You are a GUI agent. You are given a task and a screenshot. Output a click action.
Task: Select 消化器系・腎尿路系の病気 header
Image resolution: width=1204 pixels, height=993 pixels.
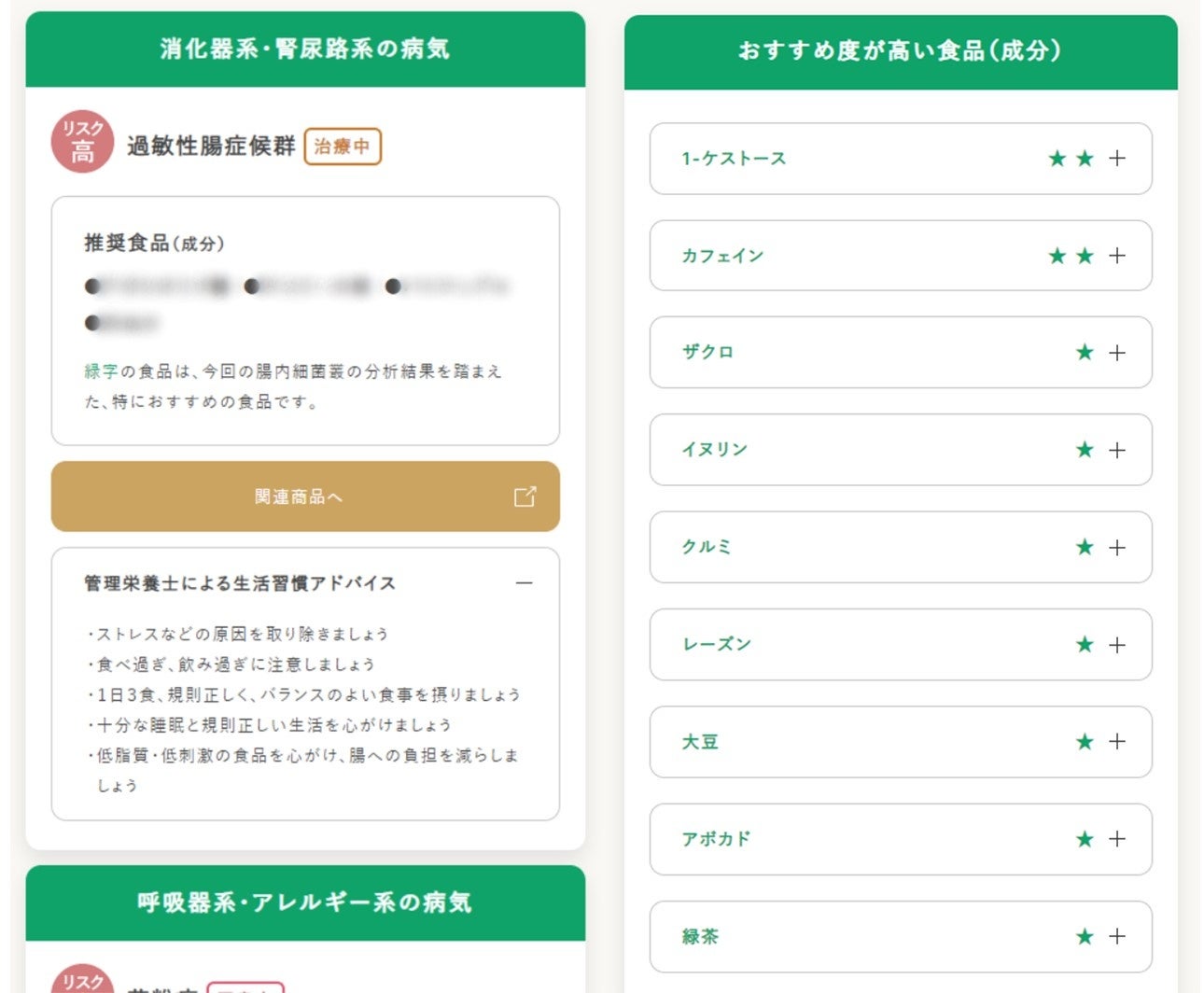[305, 49]
